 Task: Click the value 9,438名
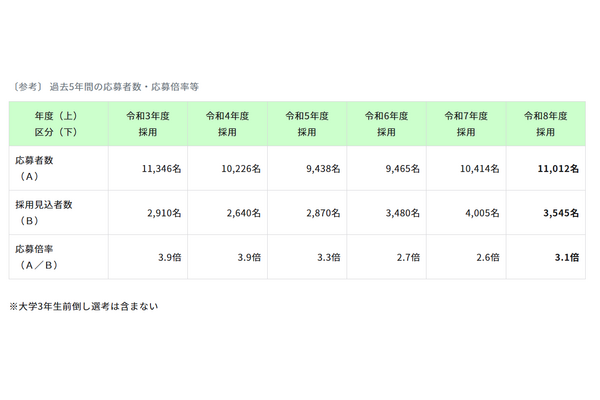tap(323, 169)
